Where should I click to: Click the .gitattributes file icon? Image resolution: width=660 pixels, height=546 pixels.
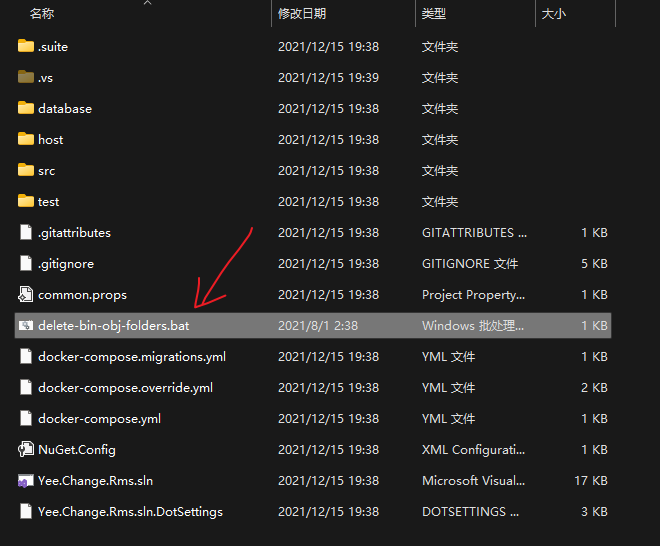pyautogui.click(x=26, y=232)
